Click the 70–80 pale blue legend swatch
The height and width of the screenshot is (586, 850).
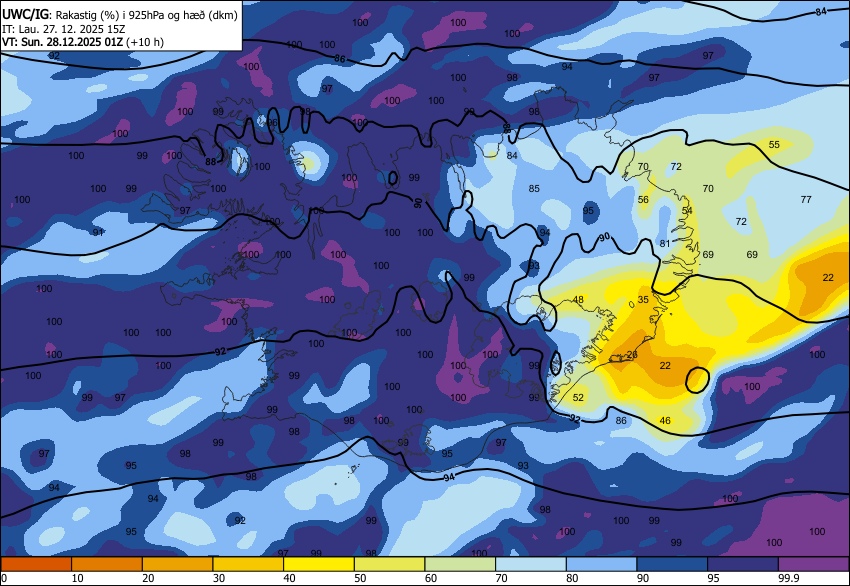[x=531, y=564]
